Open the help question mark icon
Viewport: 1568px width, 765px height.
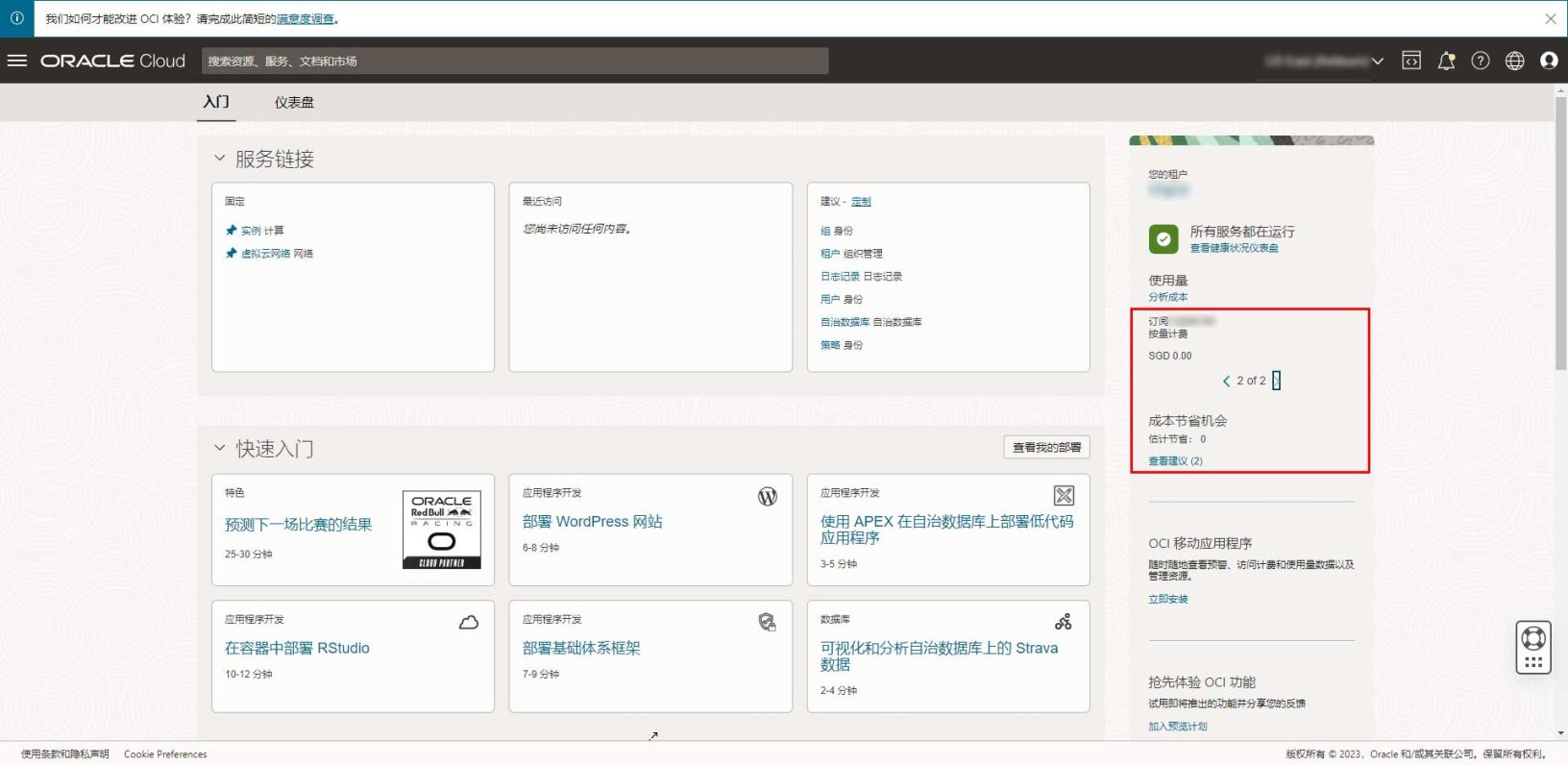(1481, 61)
